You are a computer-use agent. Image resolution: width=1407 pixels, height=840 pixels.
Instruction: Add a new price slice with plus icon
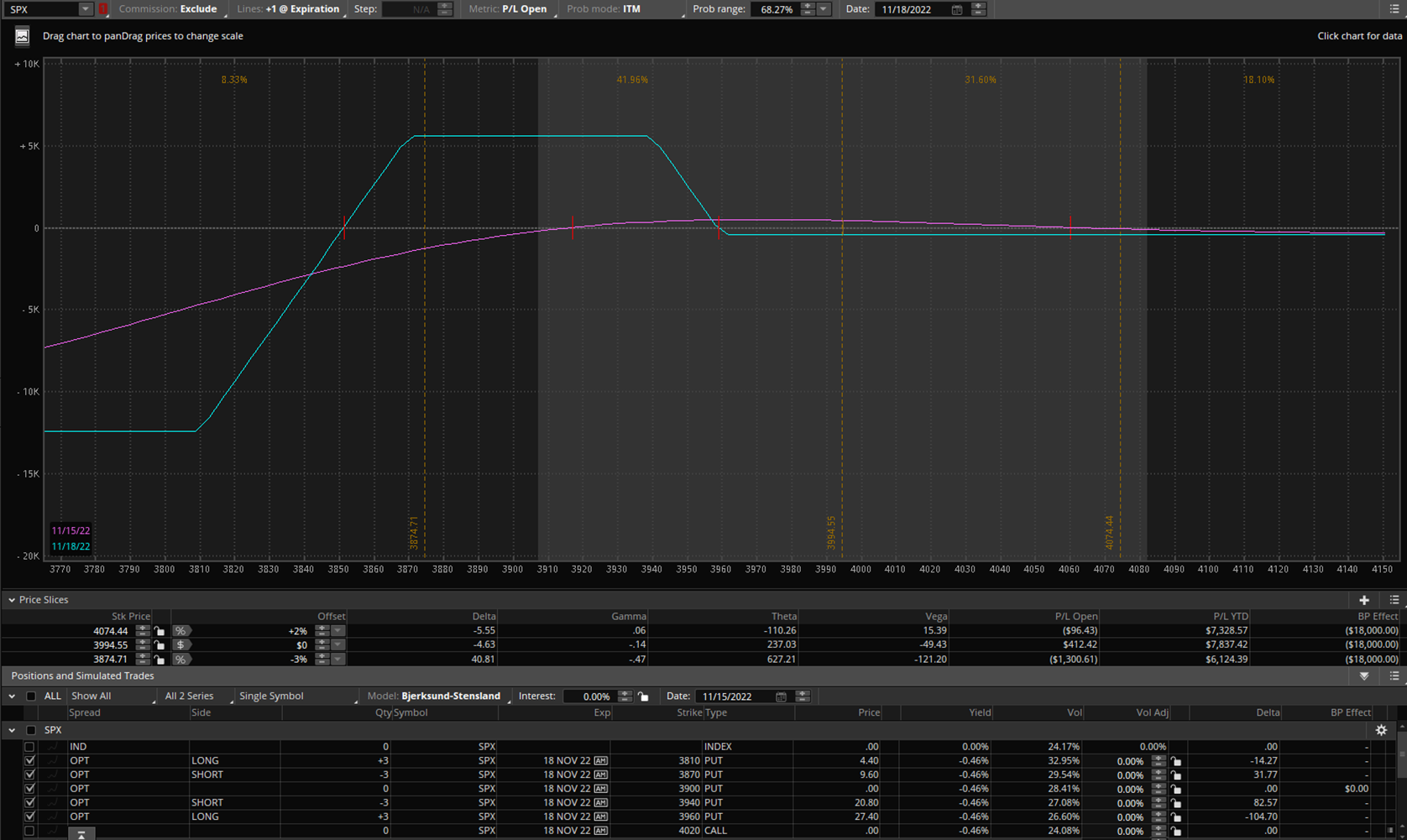pyautogui.click(x=1363, y=600)
